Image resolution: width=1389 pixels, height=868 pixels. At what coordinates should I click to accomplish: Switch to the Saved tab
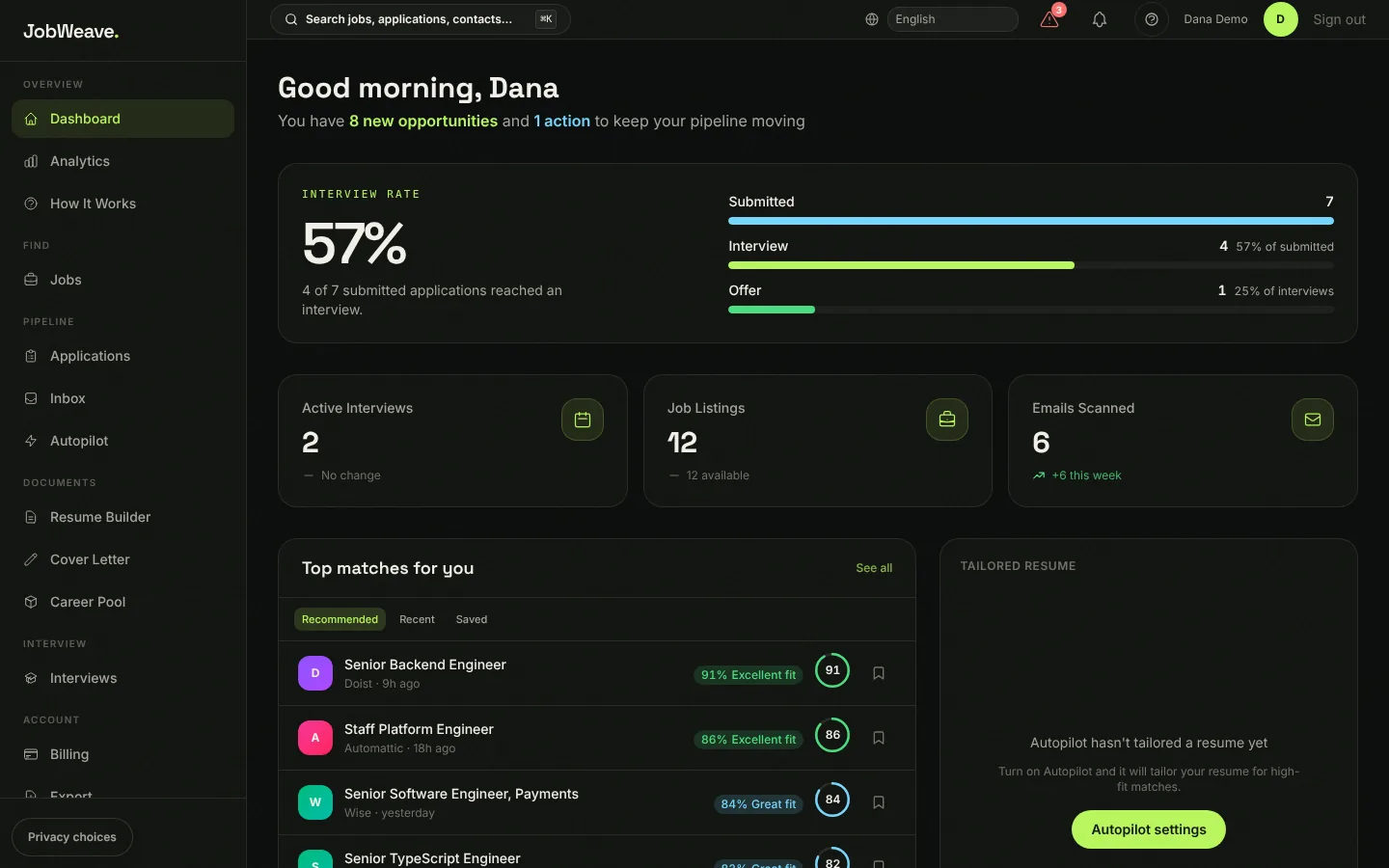pyautogui.click(x=472, y=619)
